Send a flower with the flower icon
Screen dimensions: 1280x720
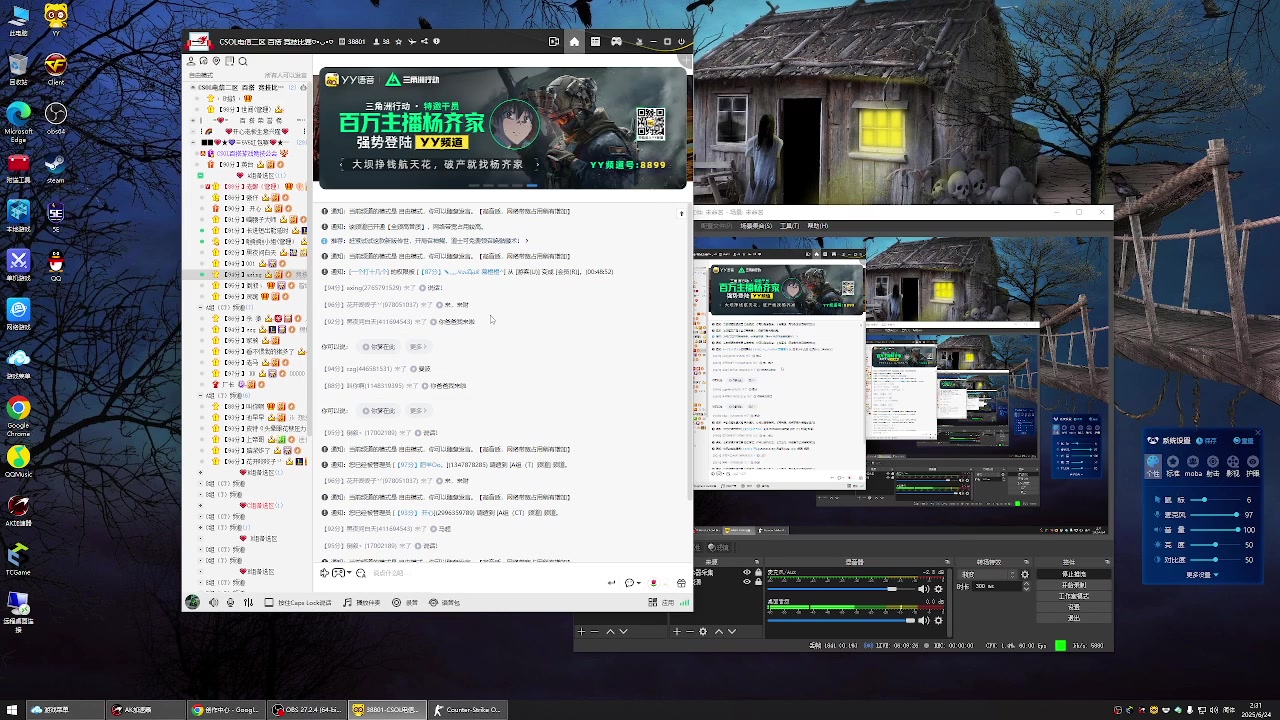pos(654,583)
